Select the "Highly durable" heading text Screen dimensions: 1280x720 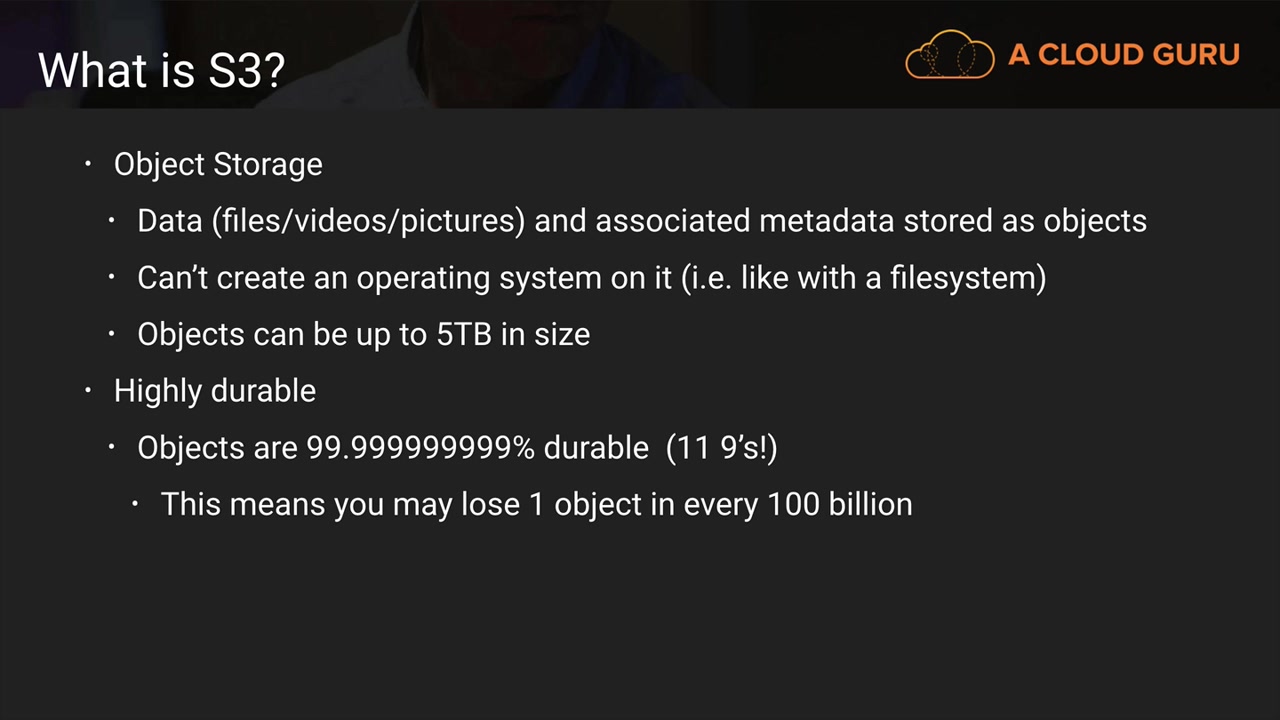pyautogui.click(x=215, y=390)
